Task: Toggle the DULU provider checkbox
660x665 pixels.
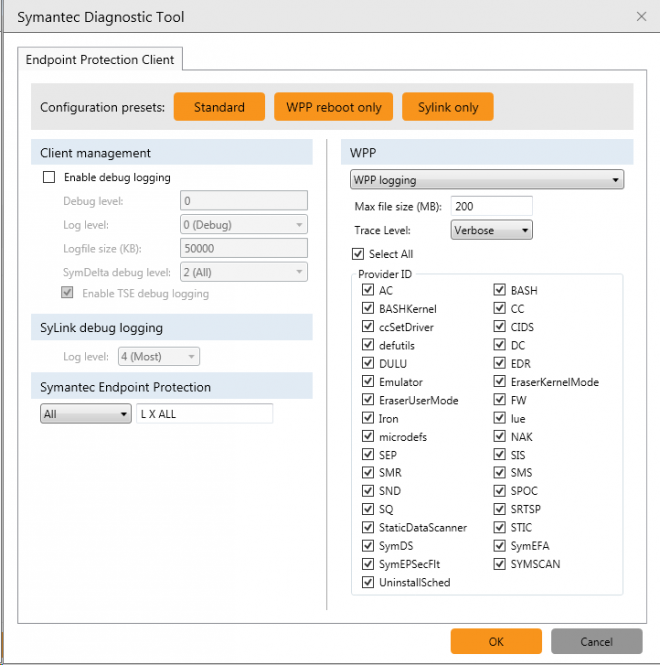Action: pos(368,363)
